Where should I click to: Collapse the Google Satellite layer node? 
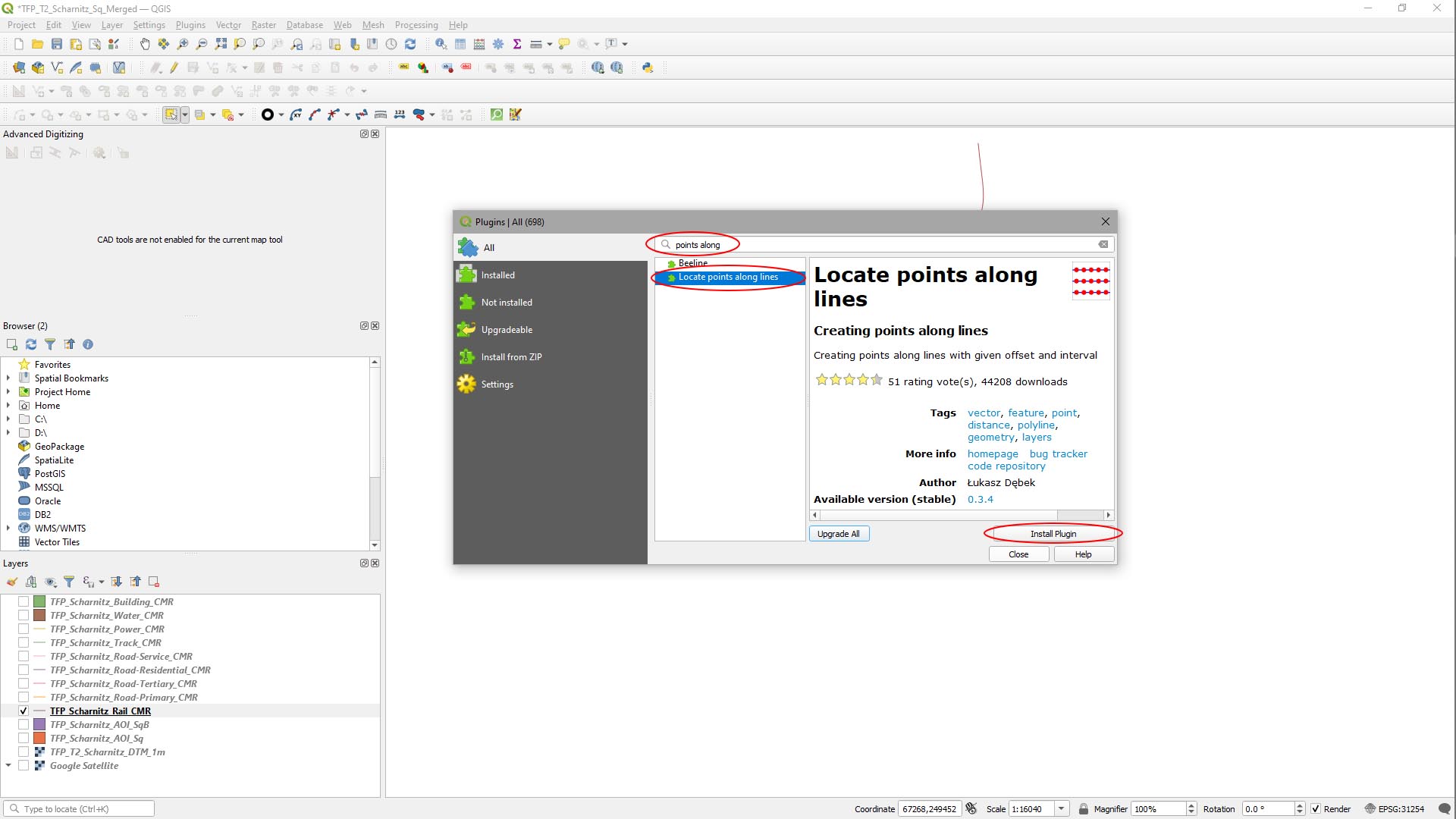click(8, 766)
